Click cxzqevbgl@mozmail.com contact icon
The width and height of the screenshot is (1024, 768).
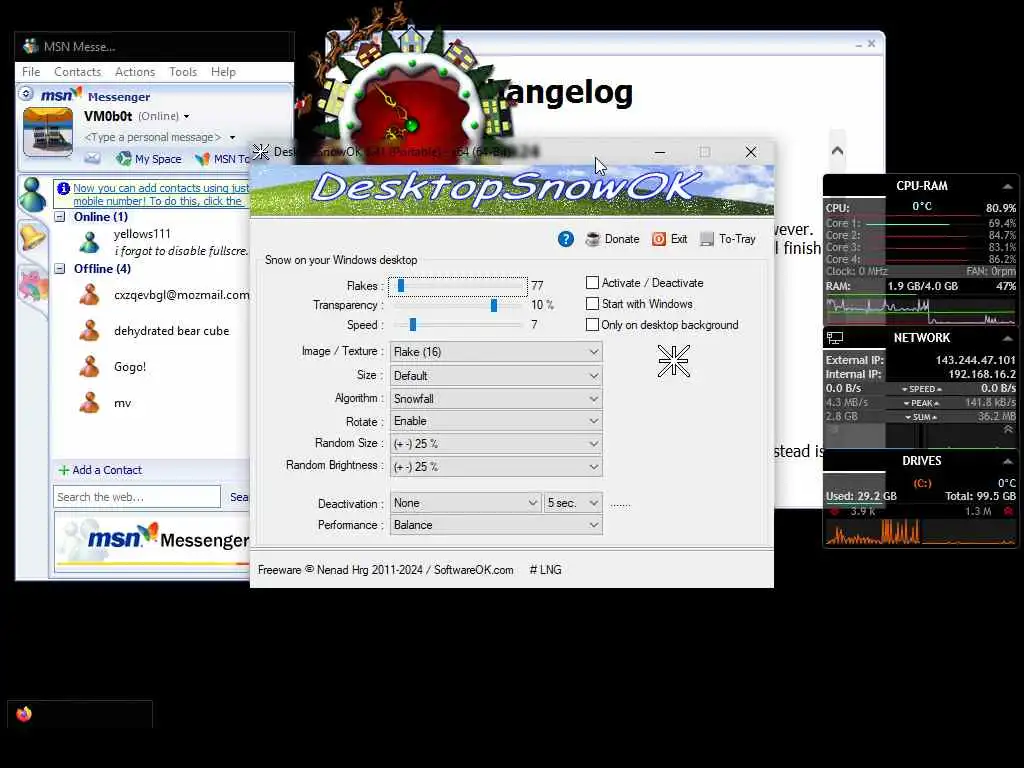(89, 295)
